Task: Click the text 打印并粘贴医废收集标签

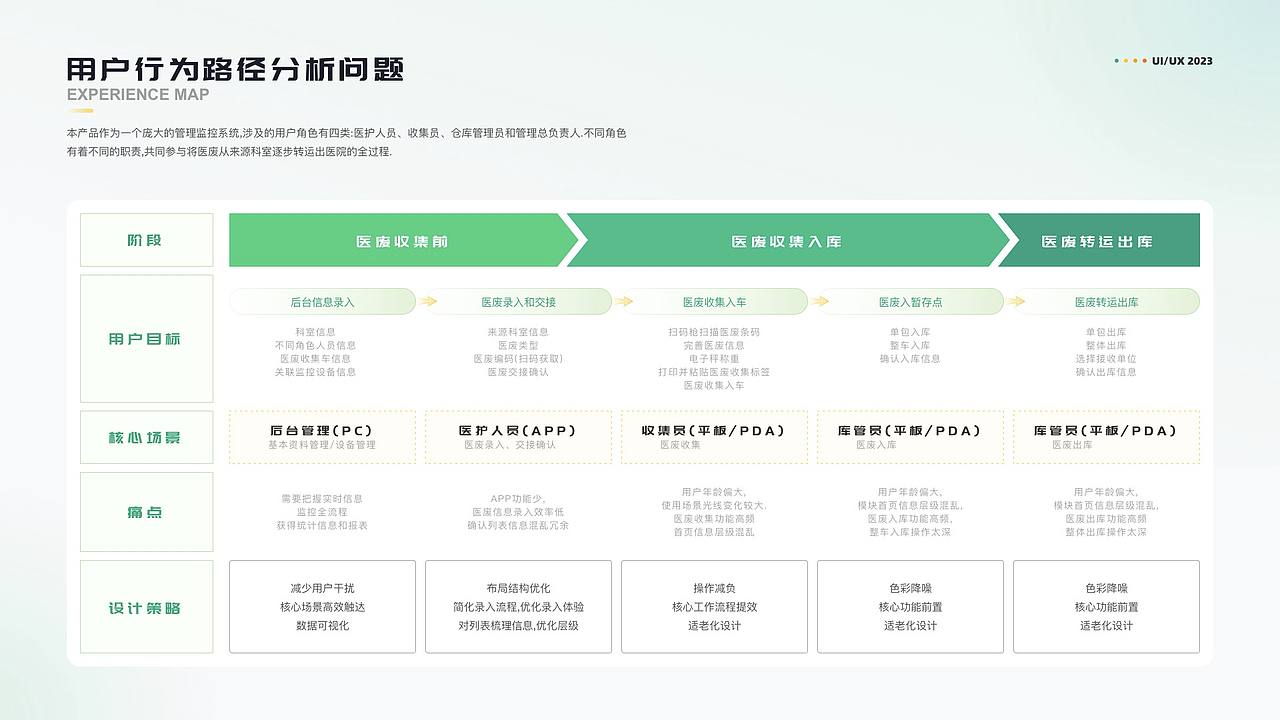Action: (714, 372)
